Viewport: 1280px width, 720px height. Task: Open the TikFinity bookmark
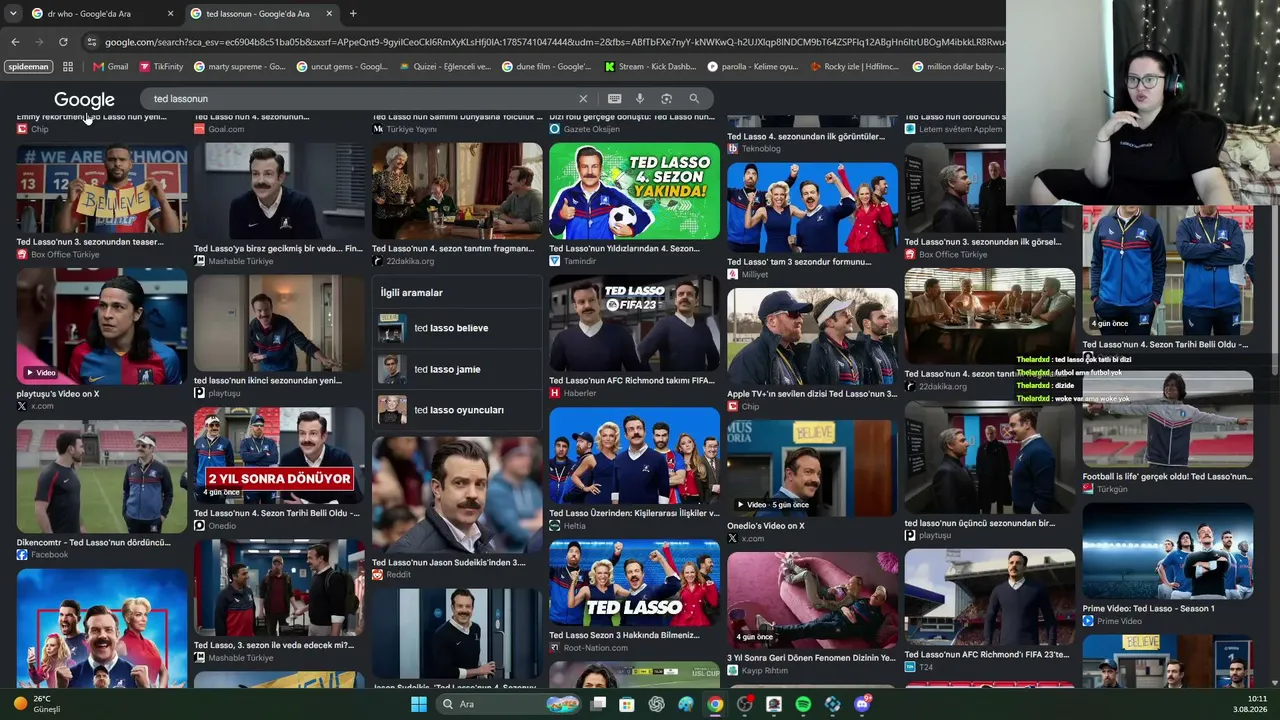[161, 67]
